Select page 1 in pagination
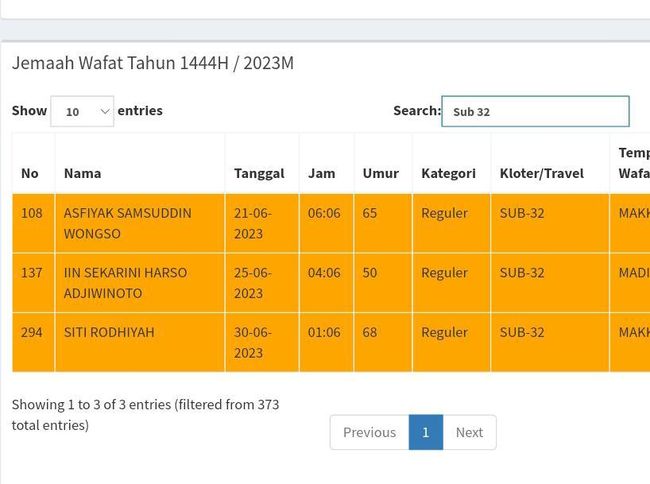Viewport: 650px width, 484px height. point(425,432)
